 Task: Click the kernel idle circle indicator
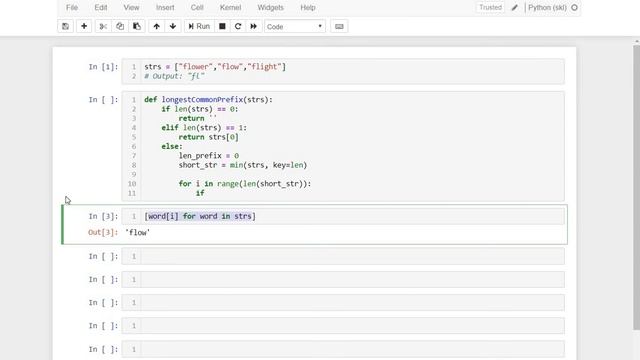tap(574, 7)
